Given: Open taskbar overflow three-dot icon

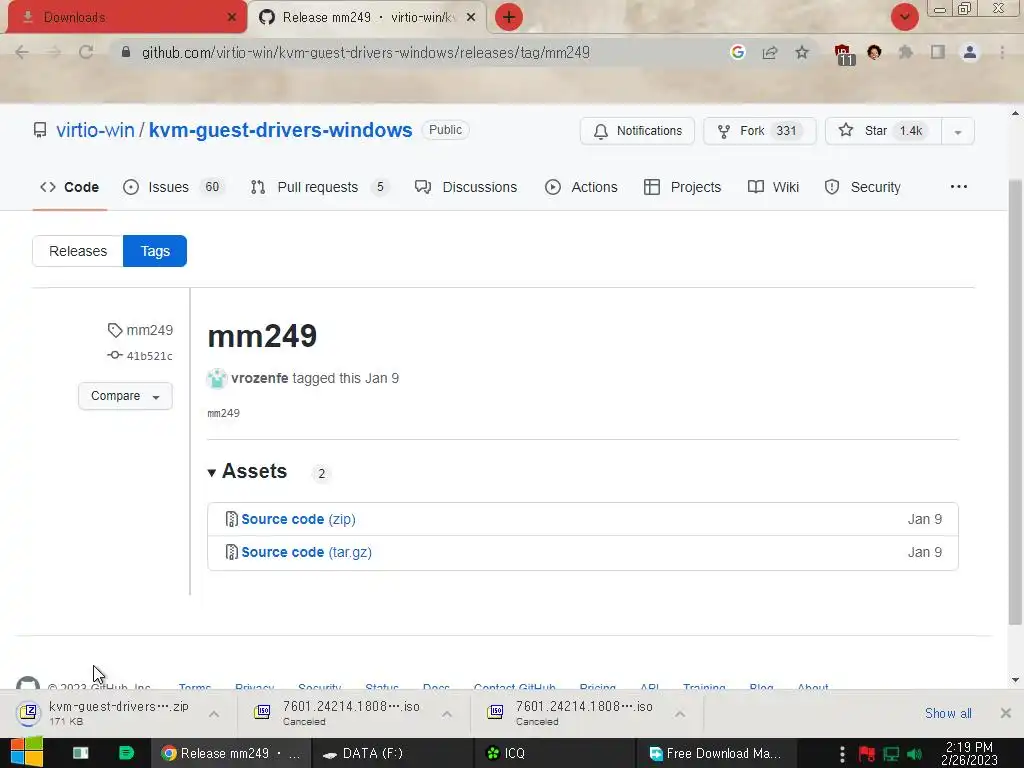Looking at the screenshot, I should tap(842, 754).
